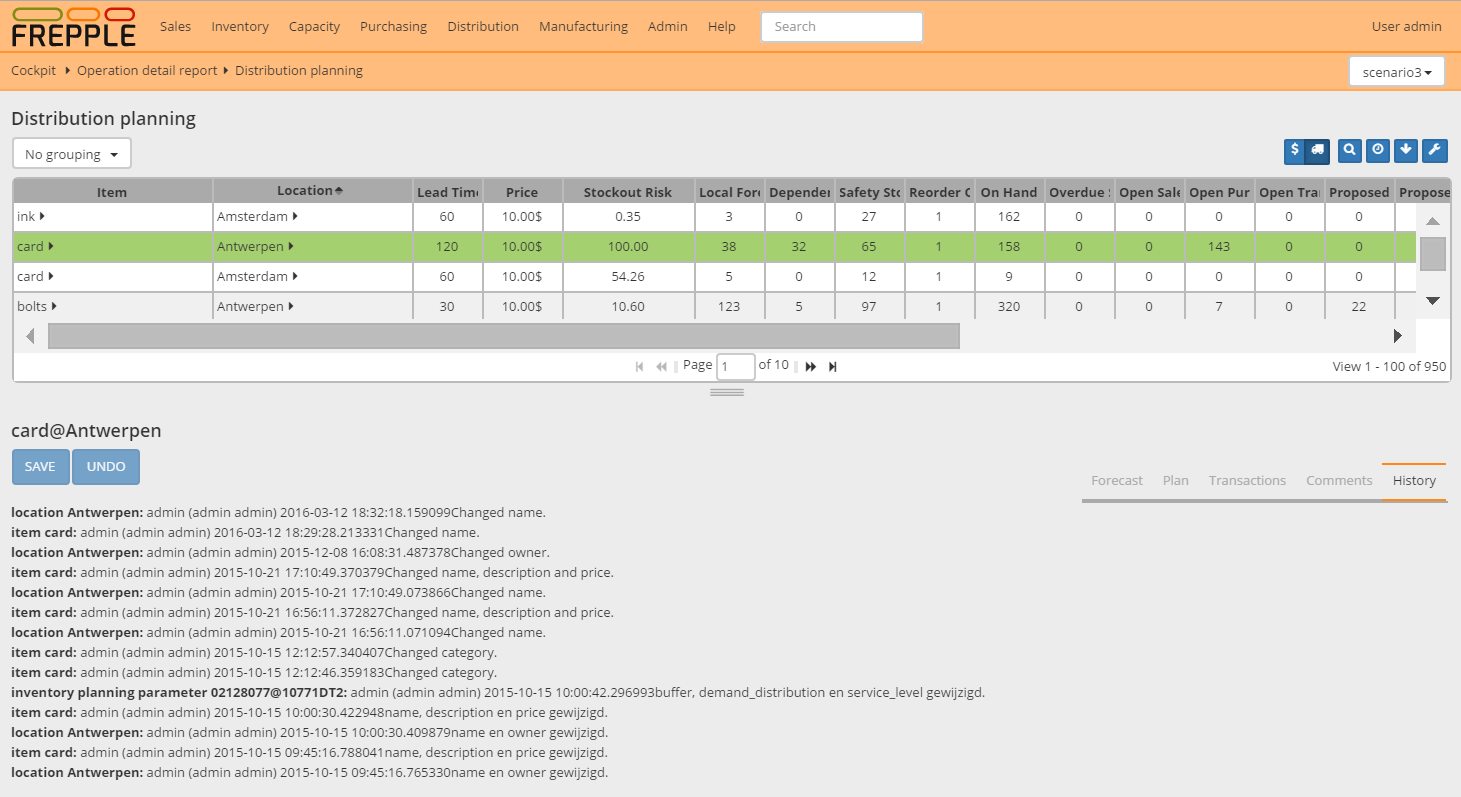This screenshot has width=1461, height=797.
Task: Click the frePPLe logo
Action: (73, 27)
